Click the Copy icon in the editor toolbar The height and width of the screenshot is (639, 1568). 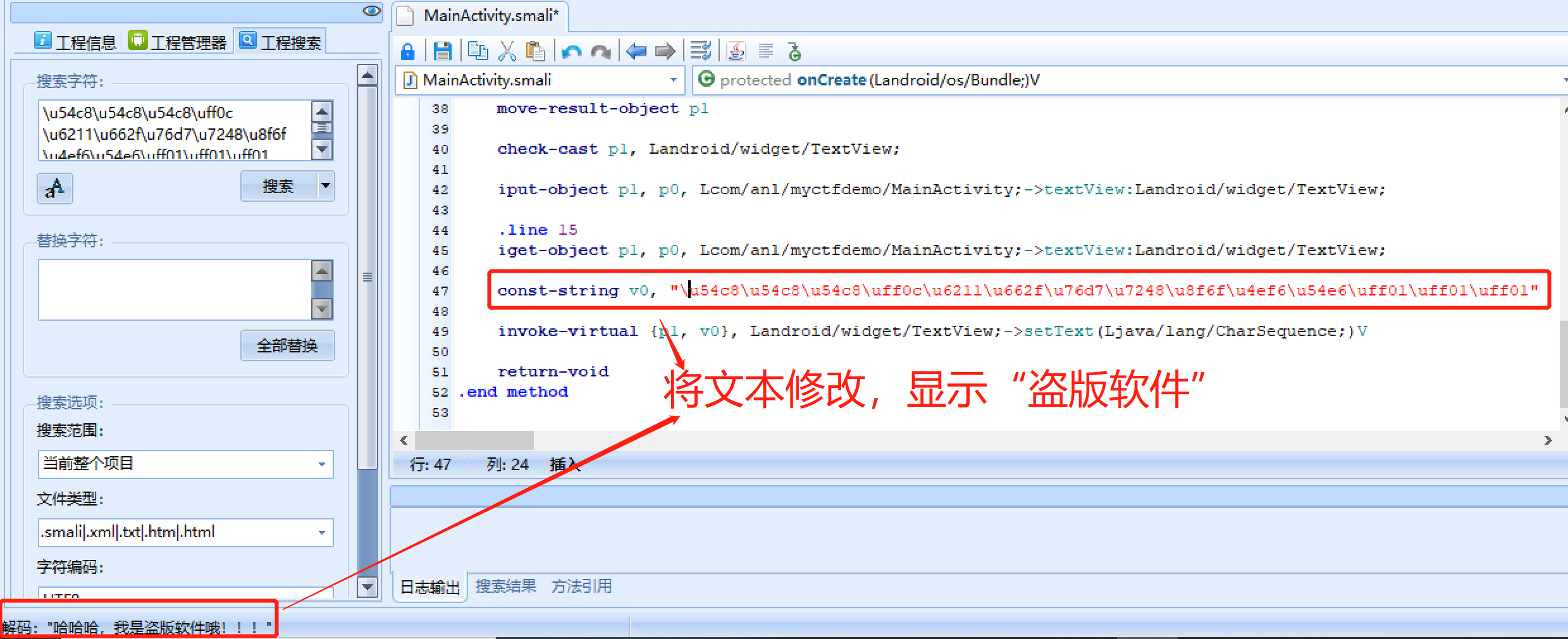coord(478,51)
